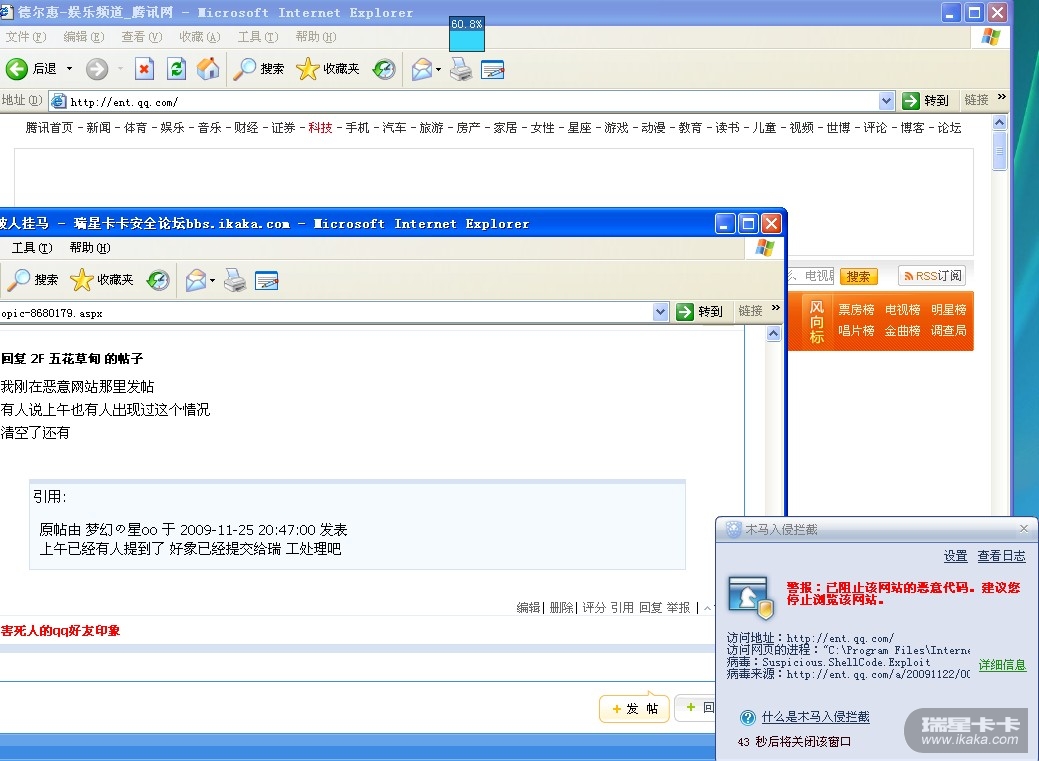Click the 链接 label in the ent.qq.com window
The width and height of the screenshot is (1039, 761).
pyautogui.click(x=976, y=100)
